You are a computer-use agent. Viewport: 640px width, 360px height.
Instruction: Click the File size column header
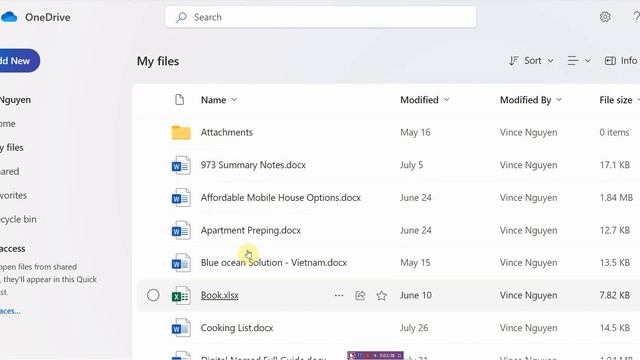(x=616, y=100)
